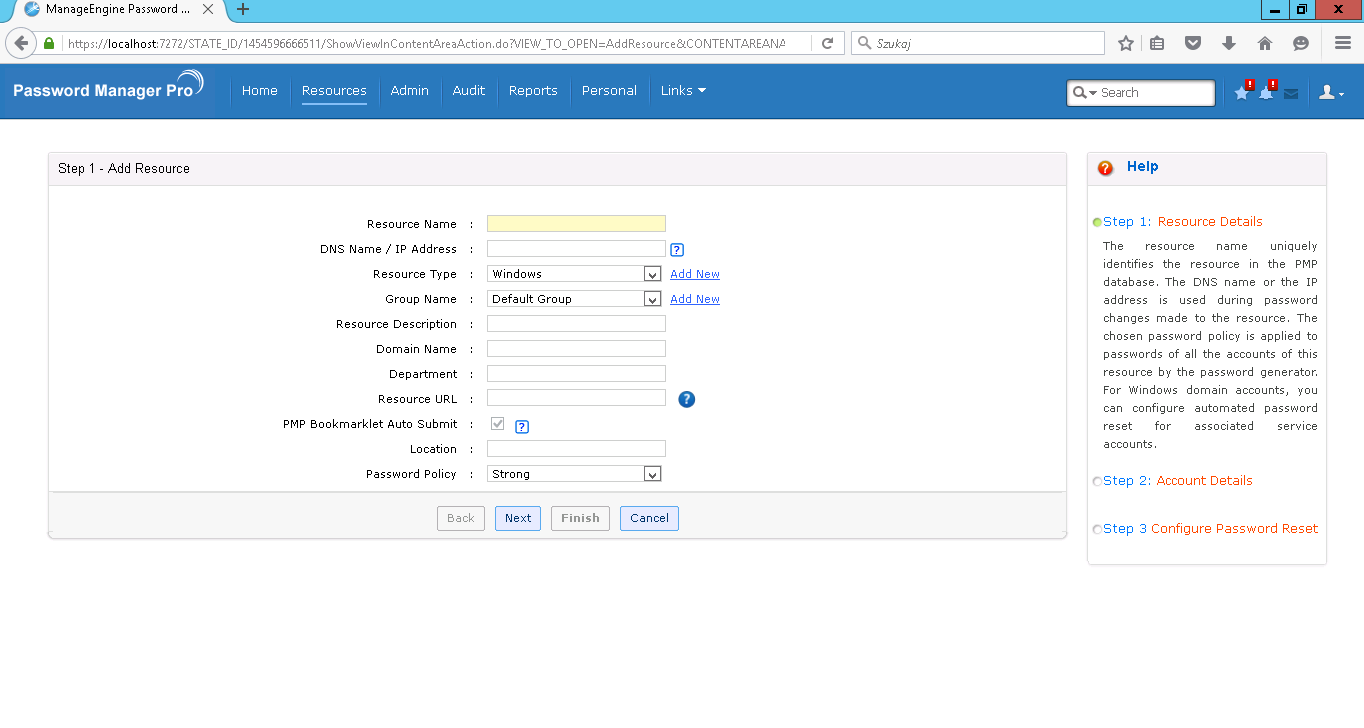The width and height of the screenshot is (1364, 728).
Task: Open the Admin tab
Action: [x=410, y=91]
